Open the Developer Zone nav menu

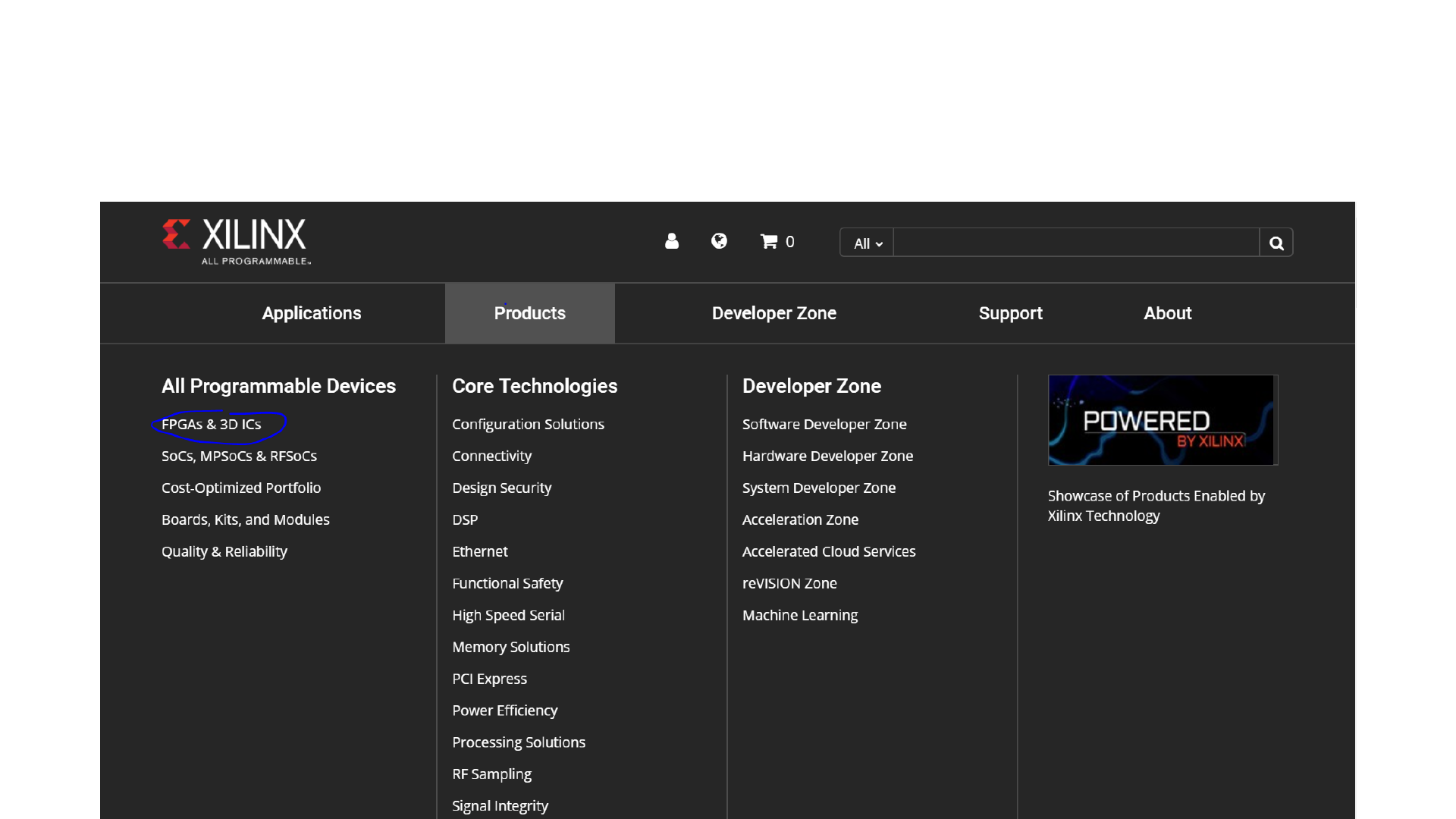(773, 313)
